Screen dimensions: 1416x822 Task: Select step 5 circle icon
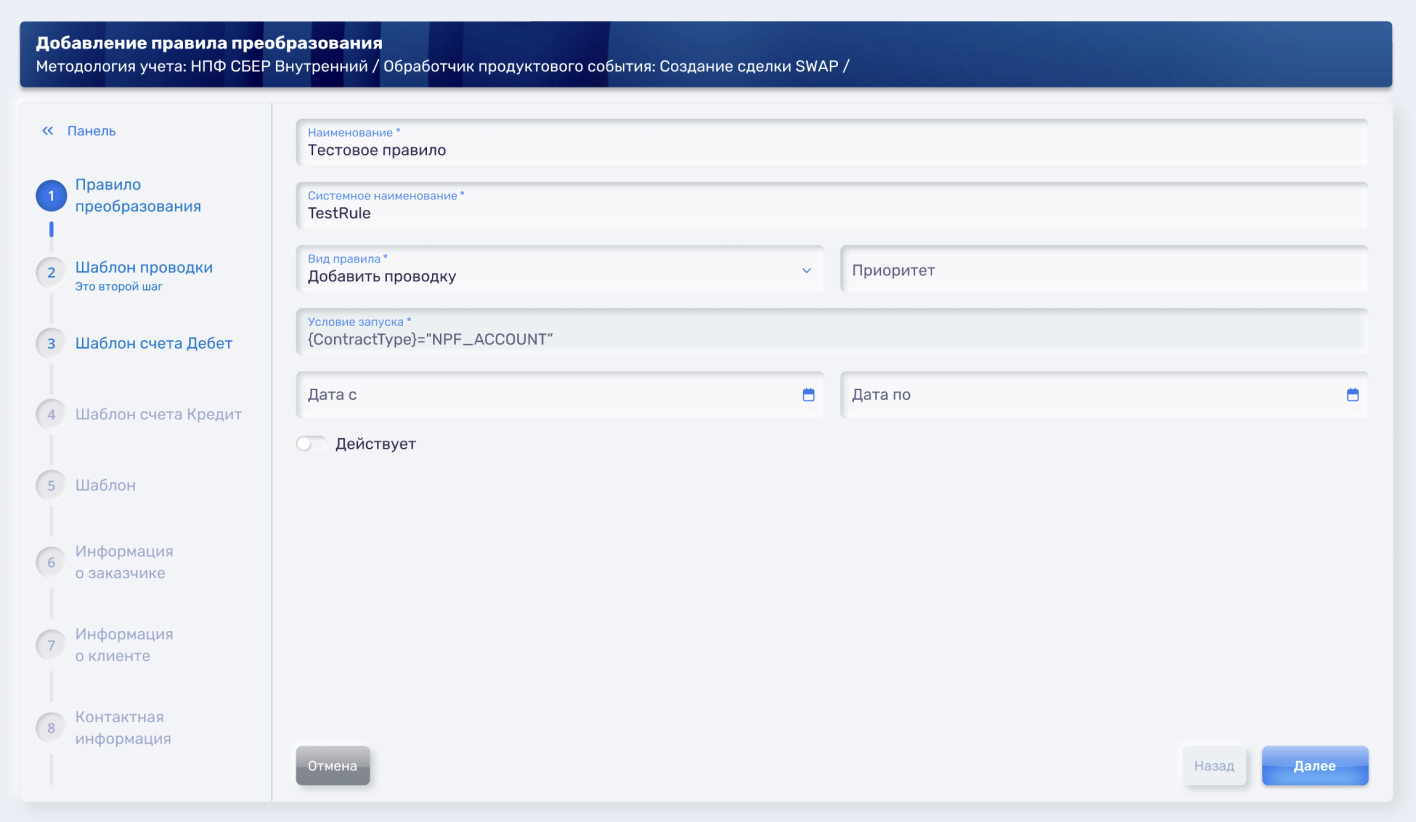tap(51, 486)
